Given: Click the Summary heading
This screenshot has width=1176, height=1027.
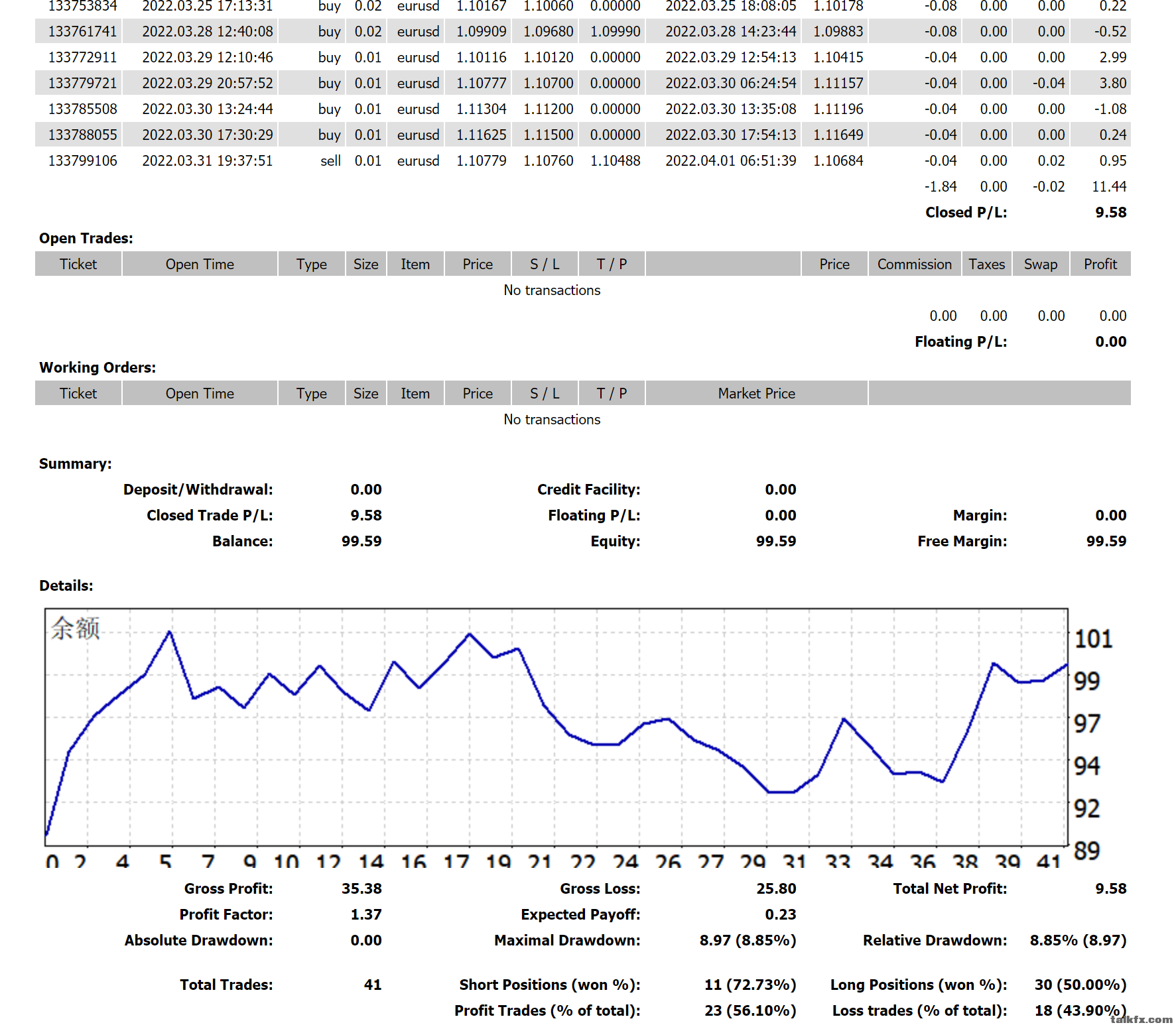Looking at the screenshot, I should tap(75, 463).
